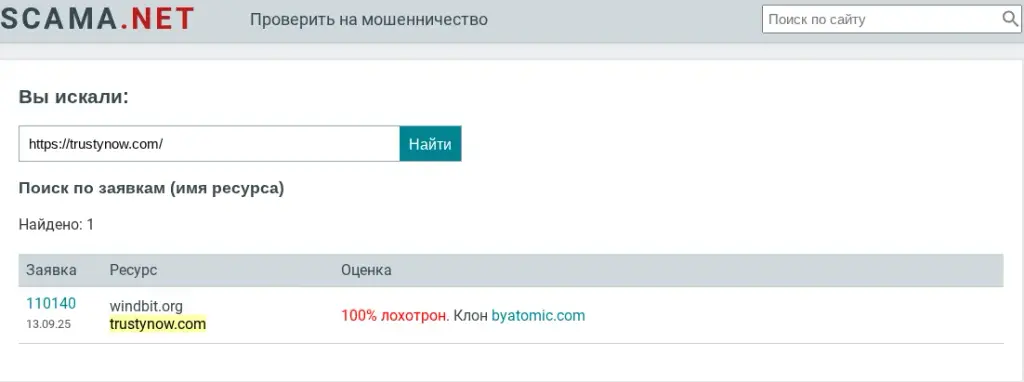The width and height of the screenshot is (1024, 382).
Task: Click the Оценка column header
Action: 366,270
